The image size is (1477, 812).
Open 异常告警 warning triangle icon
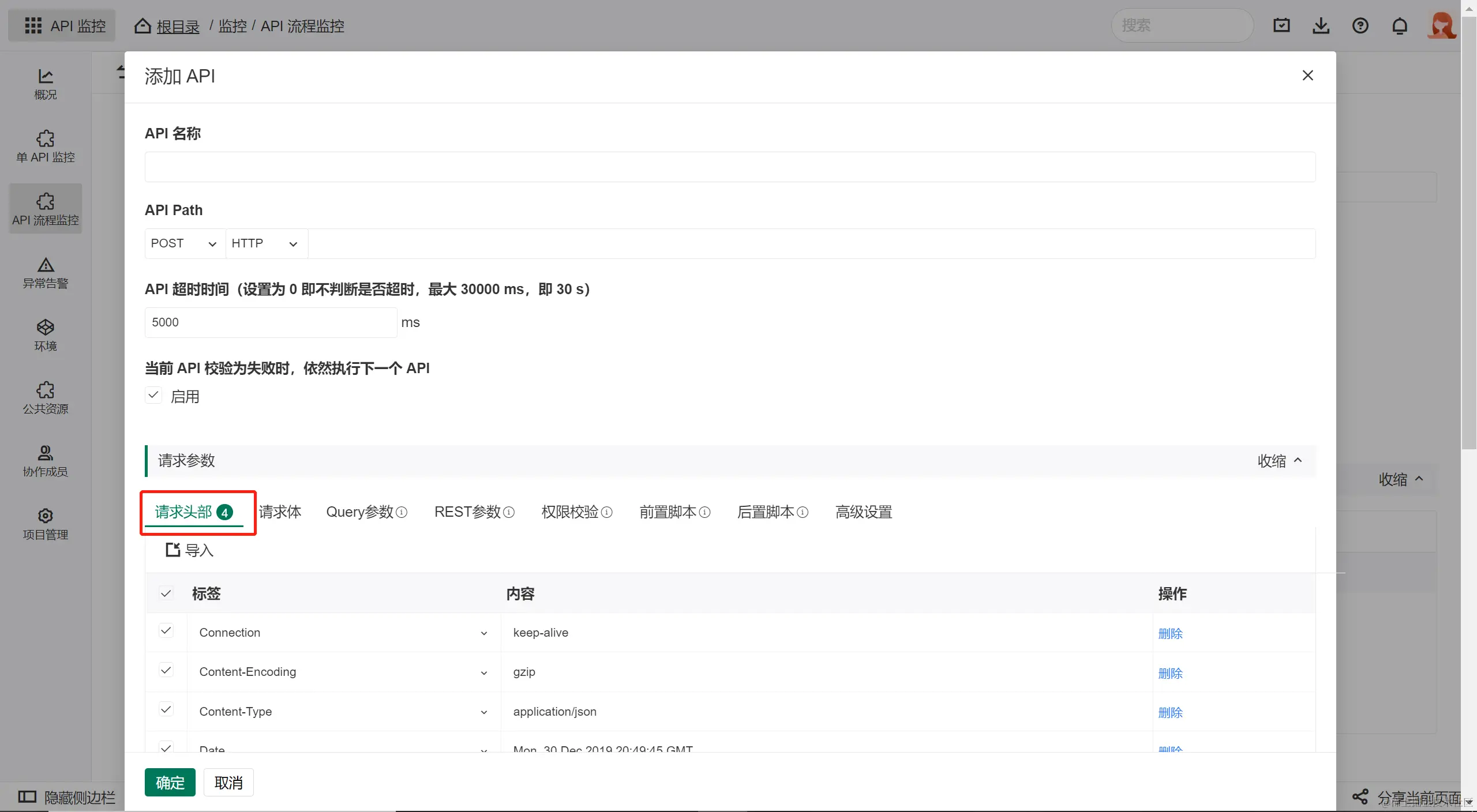pos(46,265)
